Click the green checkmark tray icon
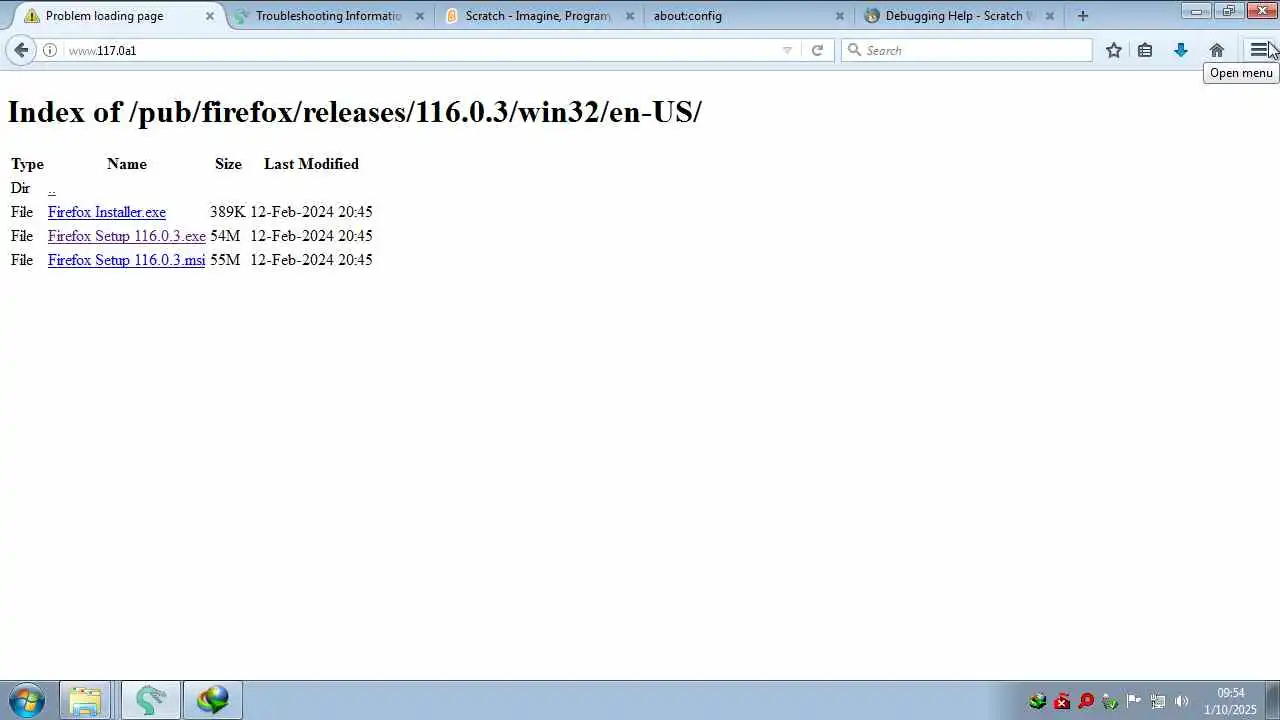 click(1110, 701)
